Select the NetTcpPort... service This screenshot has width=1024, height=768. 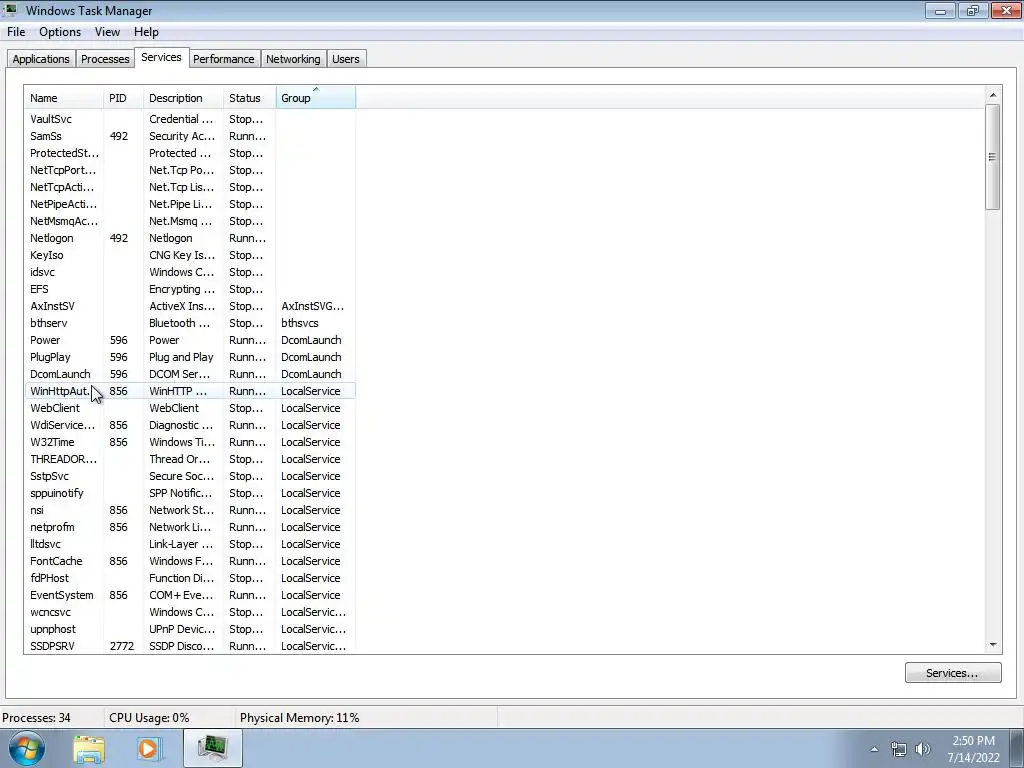(63, 170)
